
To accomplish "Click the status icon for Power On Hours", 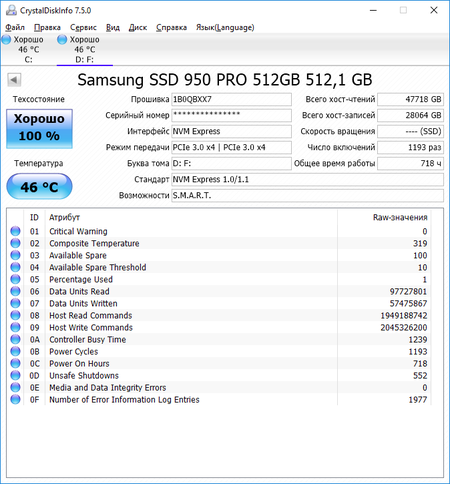I will pyautogui.click(x=15, y=363).
